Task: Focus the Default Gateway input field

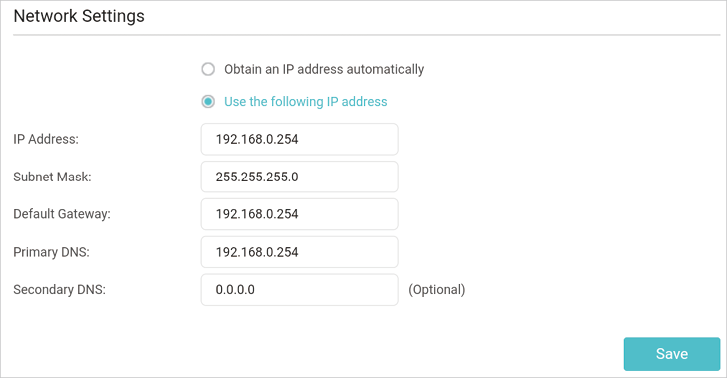Action: point(300,214)
